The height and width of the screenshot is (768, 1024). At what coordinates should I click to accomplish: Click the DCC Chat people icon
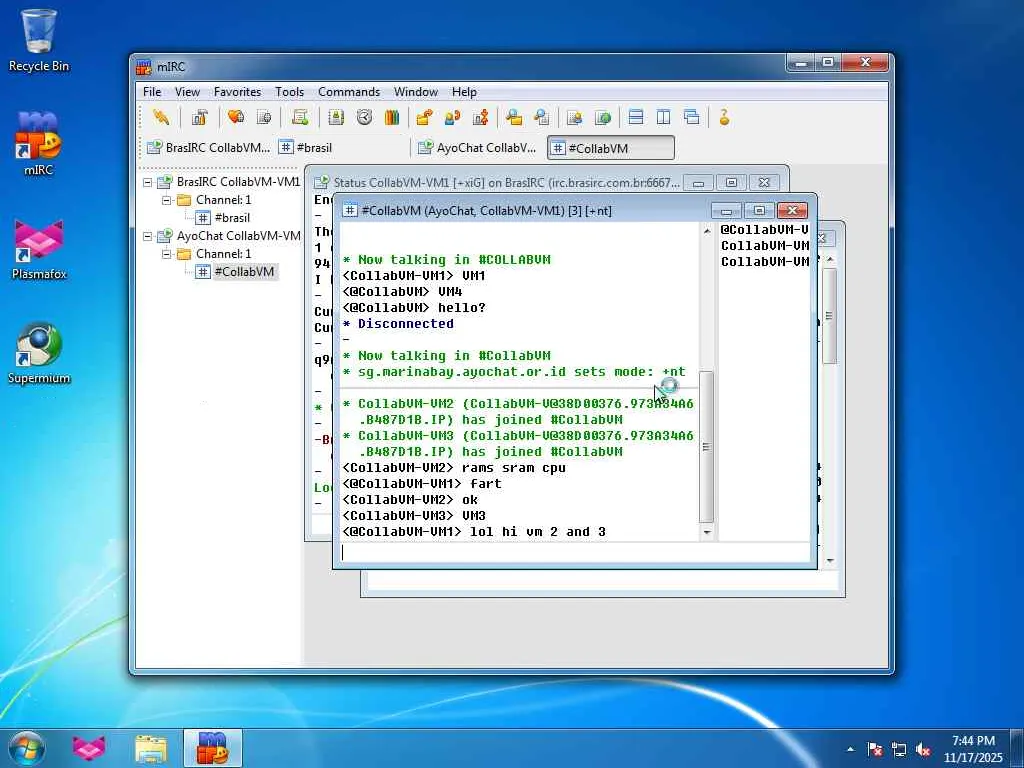tap(452, 118)
